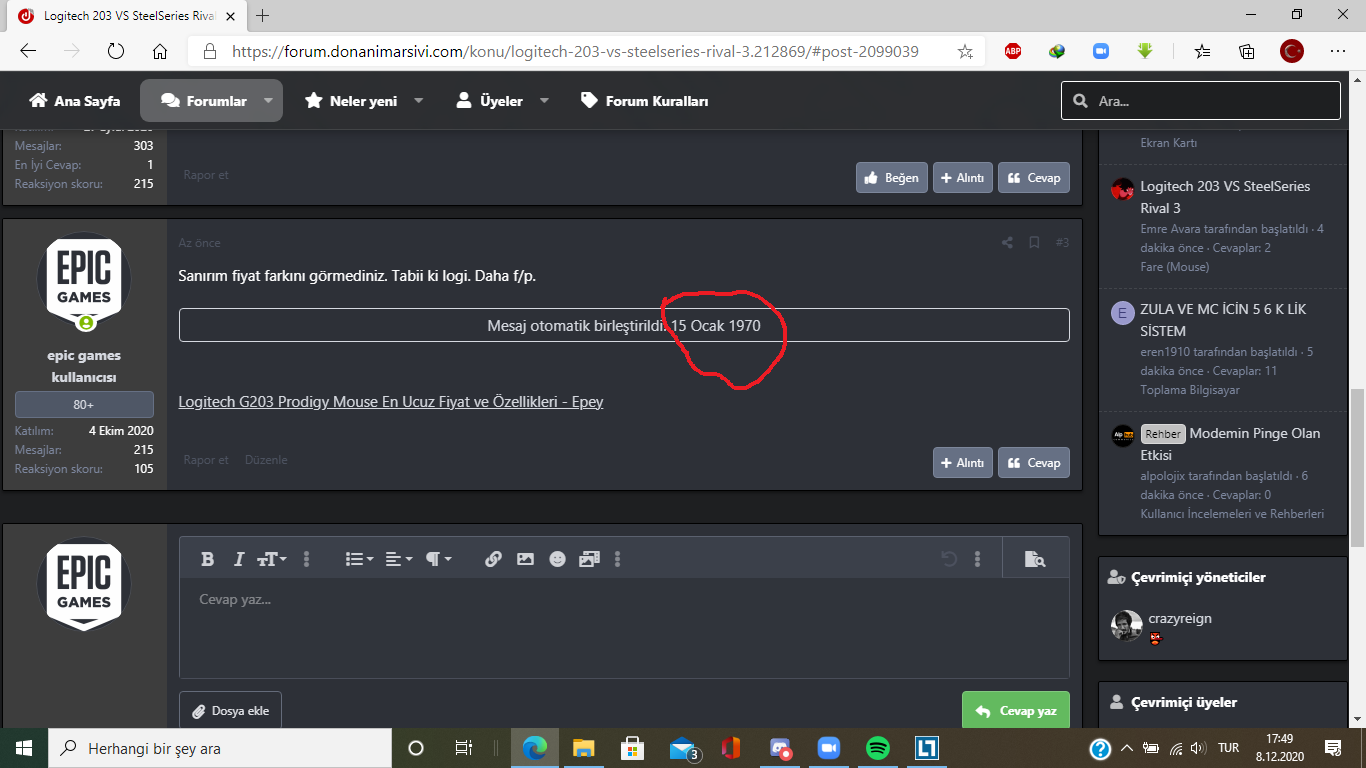The image size is (1366, 768).
Task: Click the page vertical scrollbar thumb
Action: (x=1357, y=468)
